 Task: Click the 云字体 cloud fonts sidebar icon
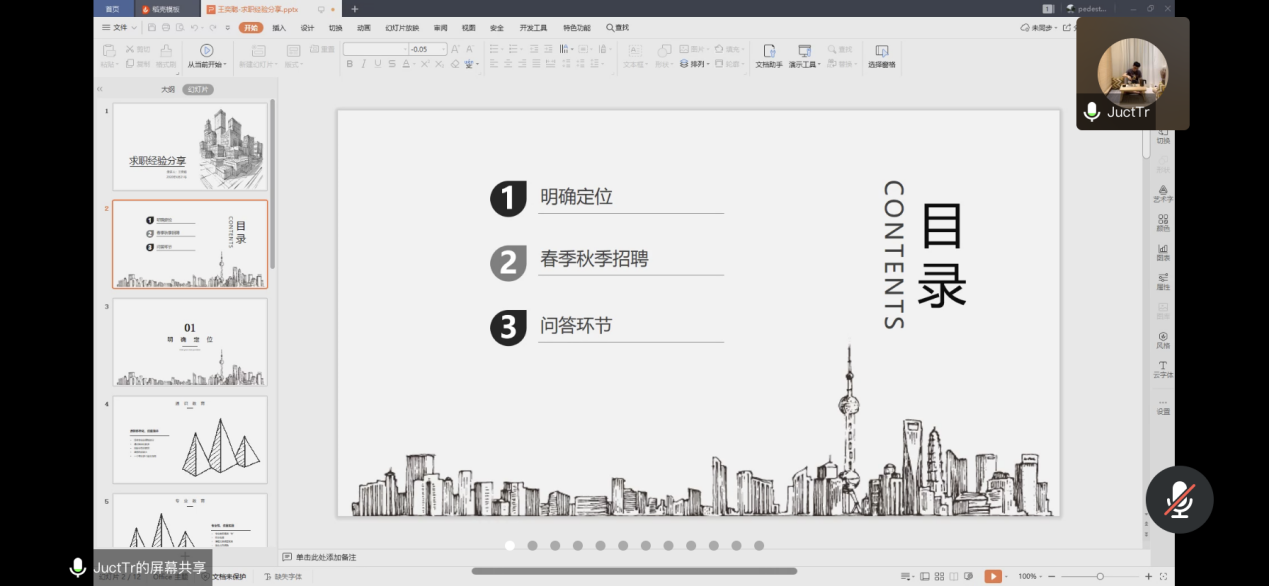[x=1162, y=369]
